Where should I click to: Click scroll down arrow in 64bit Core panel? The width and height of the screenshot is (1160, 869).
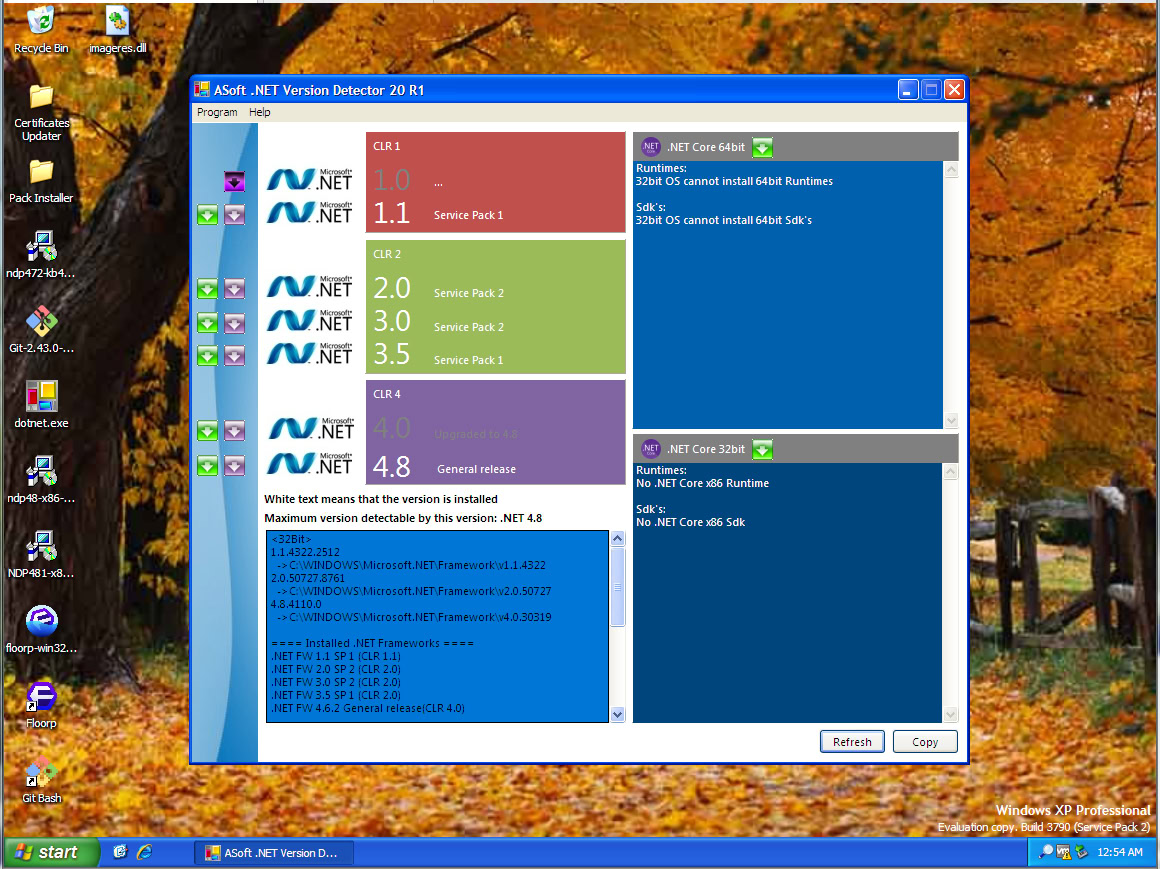(x=951, y=420)
